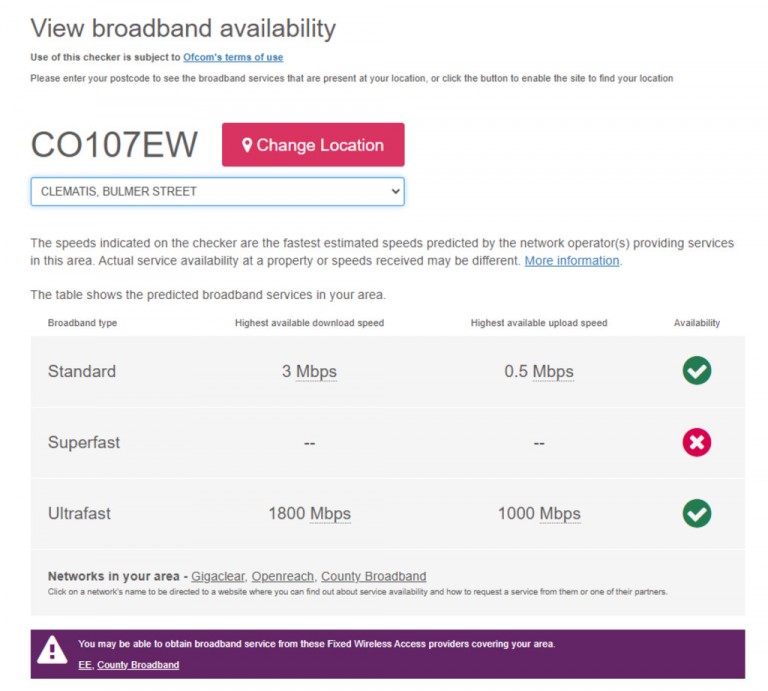This screenshot has width=768, height=691.
Task: Click the Standard availability green checkmark icon
Action: pos(696,371)
